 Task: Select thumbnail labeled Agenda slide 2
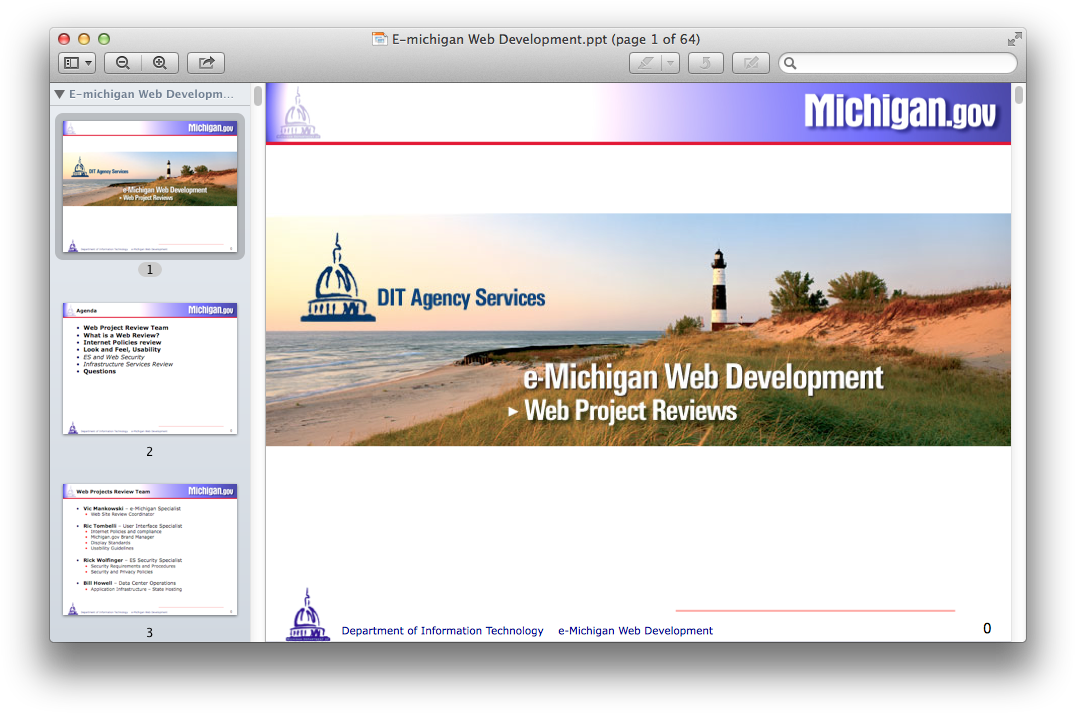click(149, 369)
